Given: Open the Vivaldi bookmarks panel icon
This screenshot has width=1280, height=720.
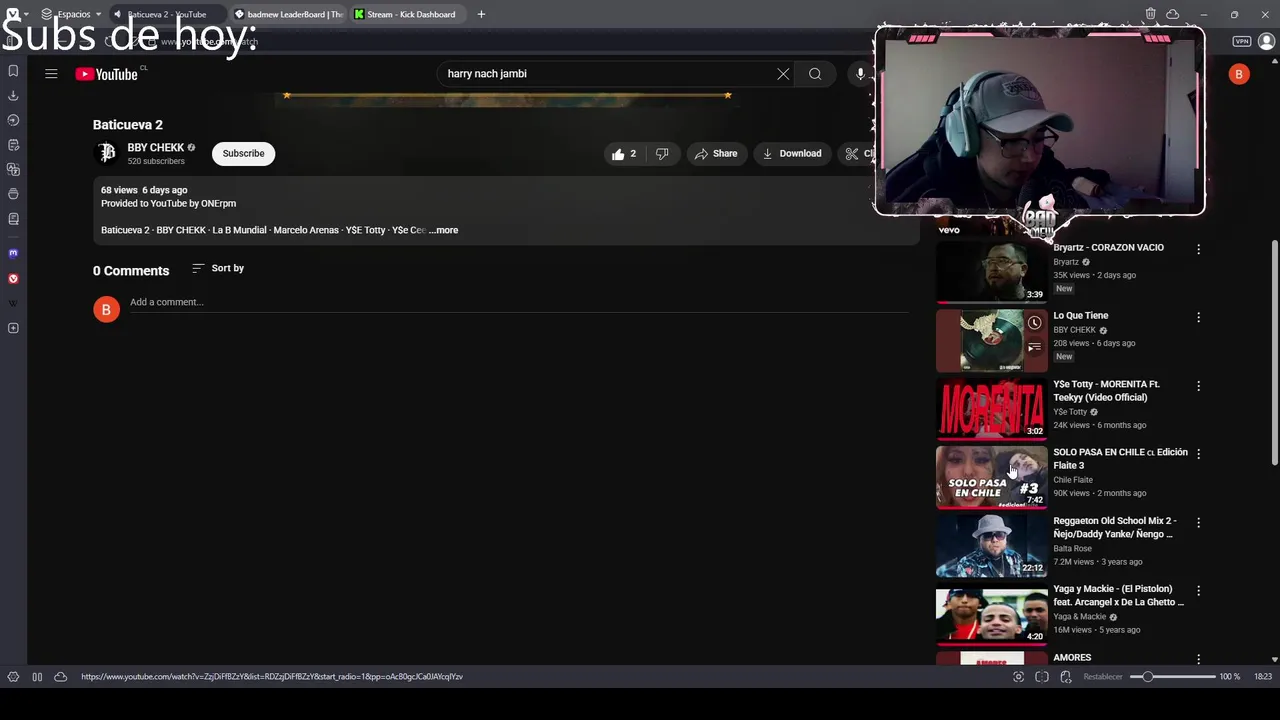Looking at the screenshot, I should click(x=13, y=71).
